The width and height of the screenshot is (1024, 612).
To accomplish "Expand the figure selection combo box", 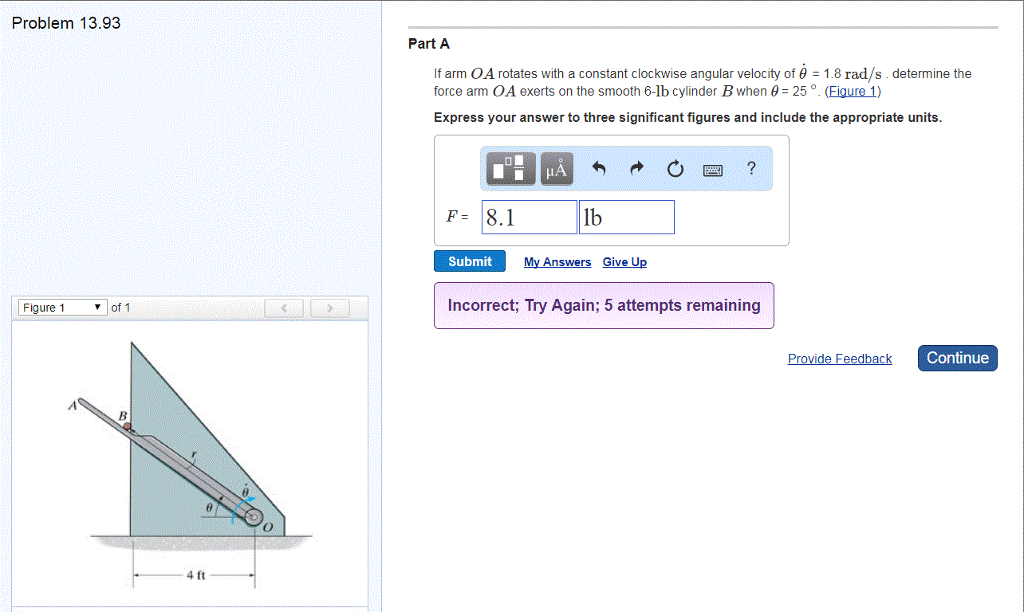I will click(61, 308).
